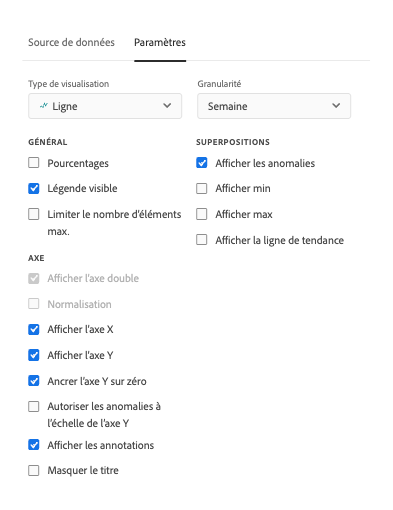Enable Afficher min overlay
Screen dimensions: 393x510
point(202,188)
